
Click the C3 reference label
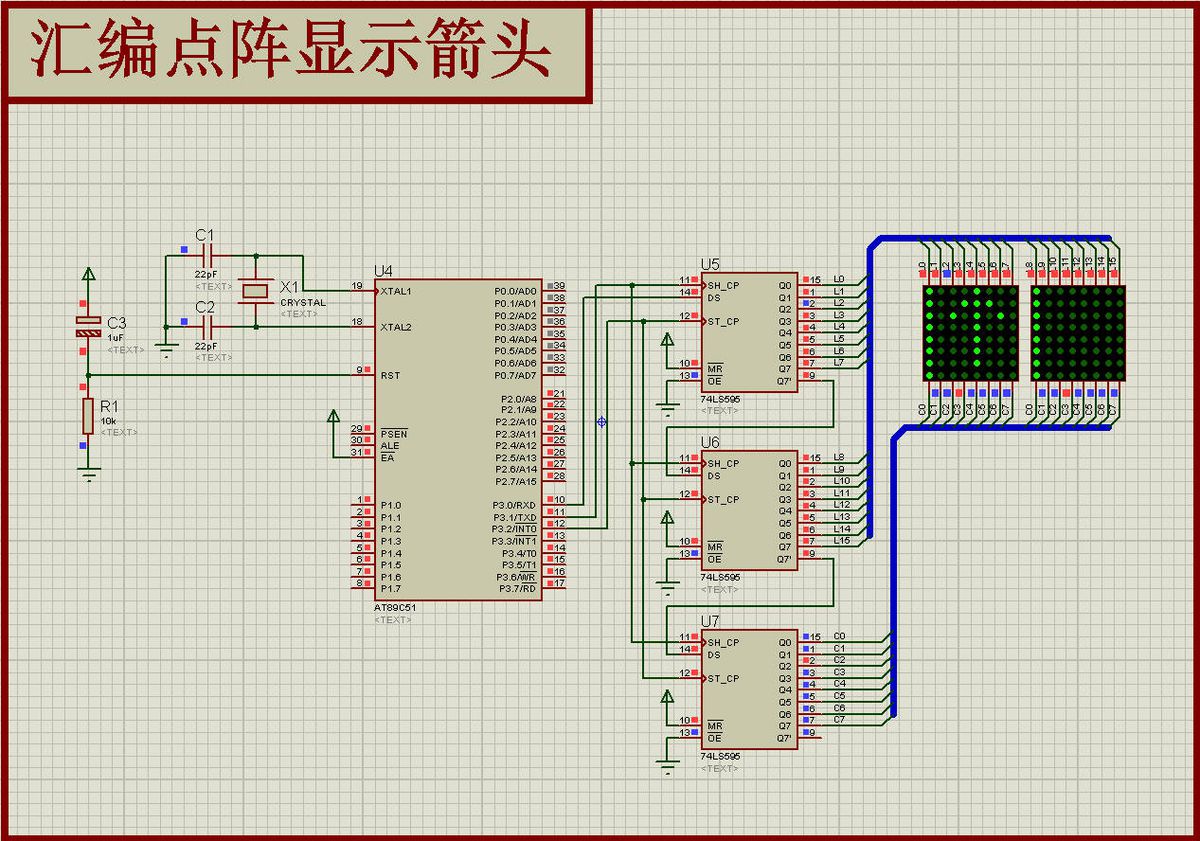pos(117,323)
